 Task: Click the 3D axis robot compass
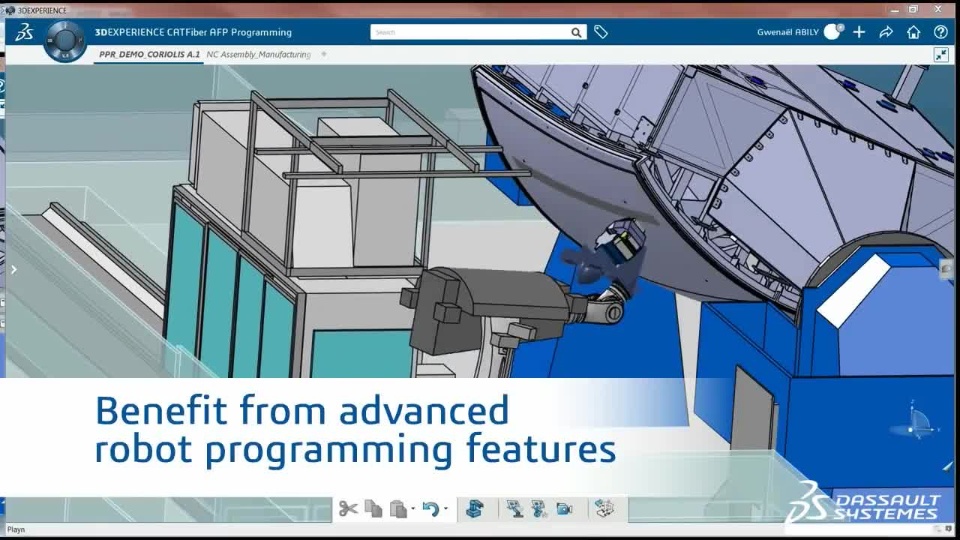click(915, 423)
